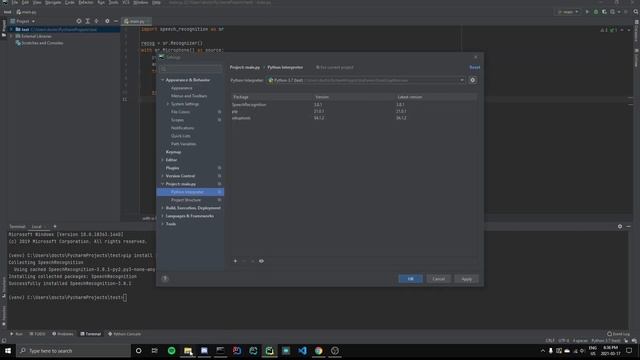Toggle show early releases eye icon

261,261
